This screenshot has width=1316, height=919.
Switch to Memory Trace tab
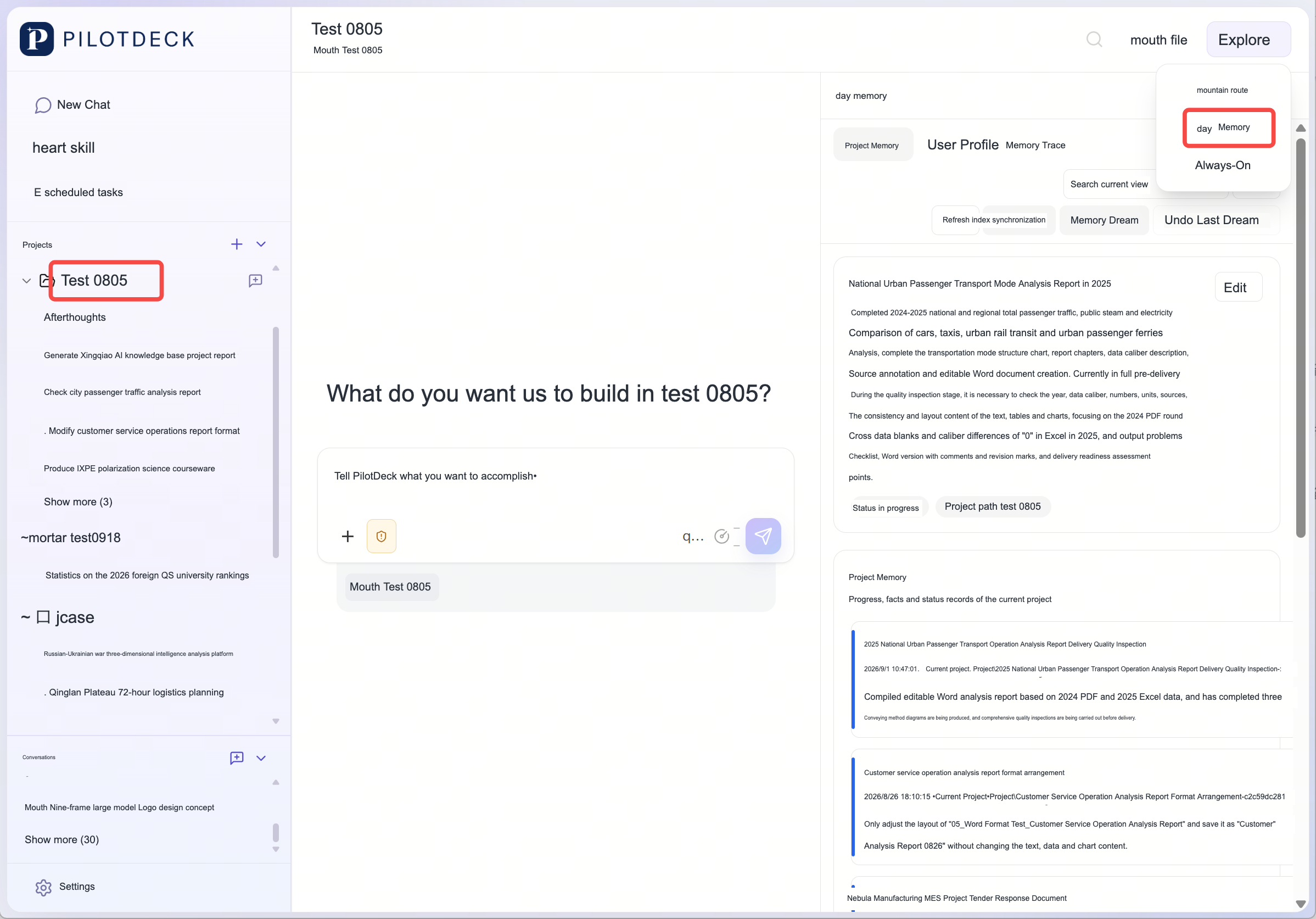(1035, 146)
